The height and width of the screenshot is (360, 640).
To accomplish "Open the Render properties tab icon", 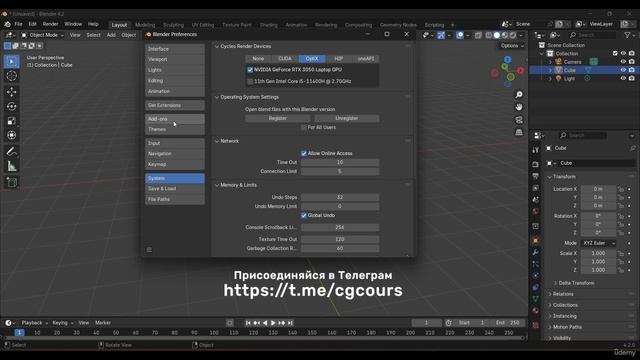I will [x=536, y=164].
